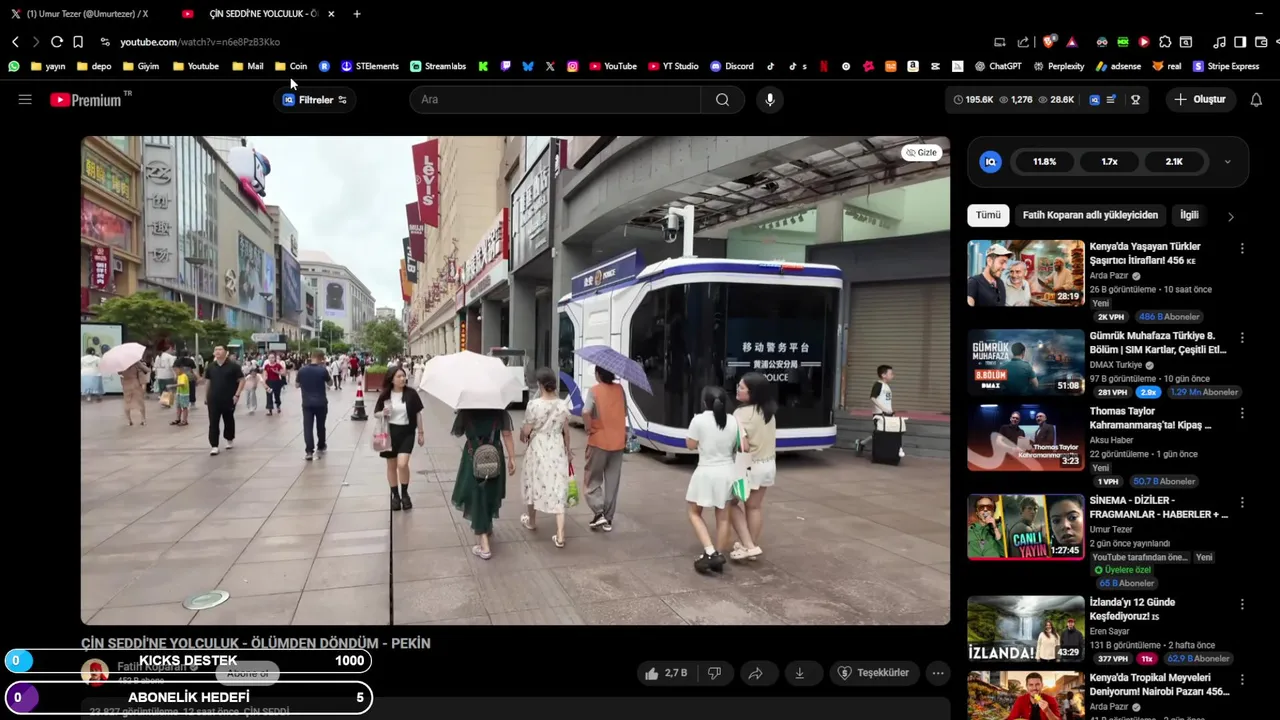The width and height of the screenshot is (1280, 720).
Task: Open the STElements bookmark
Action: point(370,66)
